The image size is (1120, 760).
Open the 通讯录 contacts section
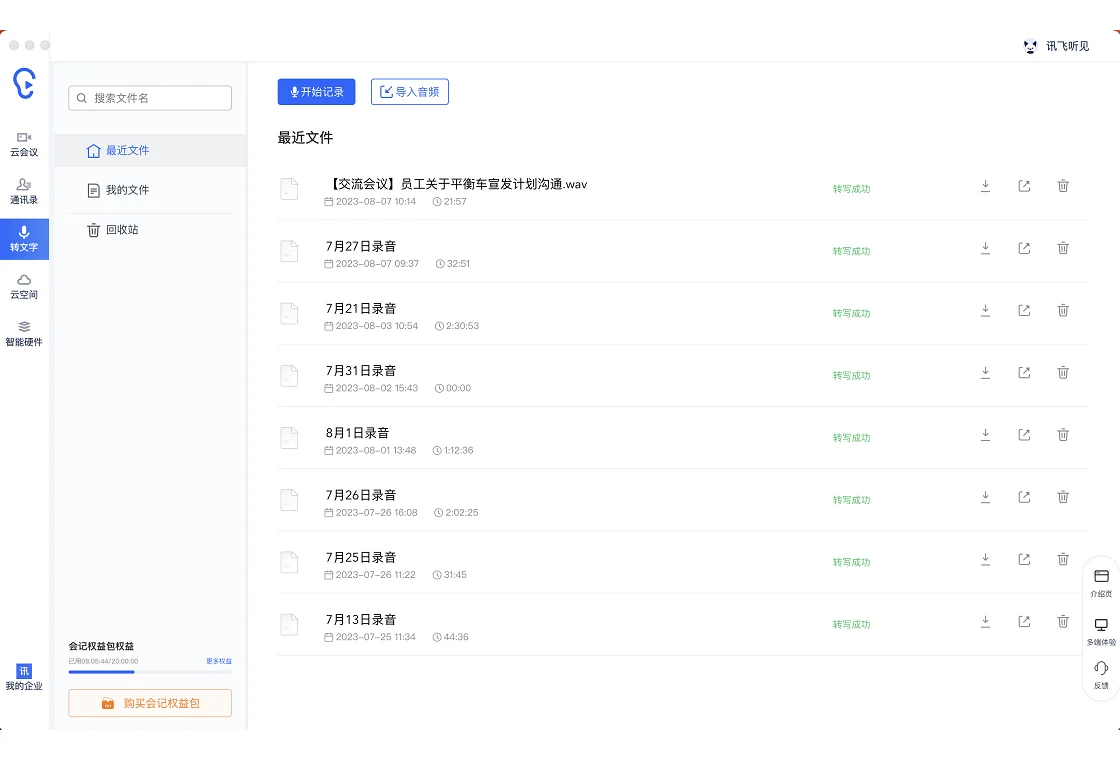[24, 191]
